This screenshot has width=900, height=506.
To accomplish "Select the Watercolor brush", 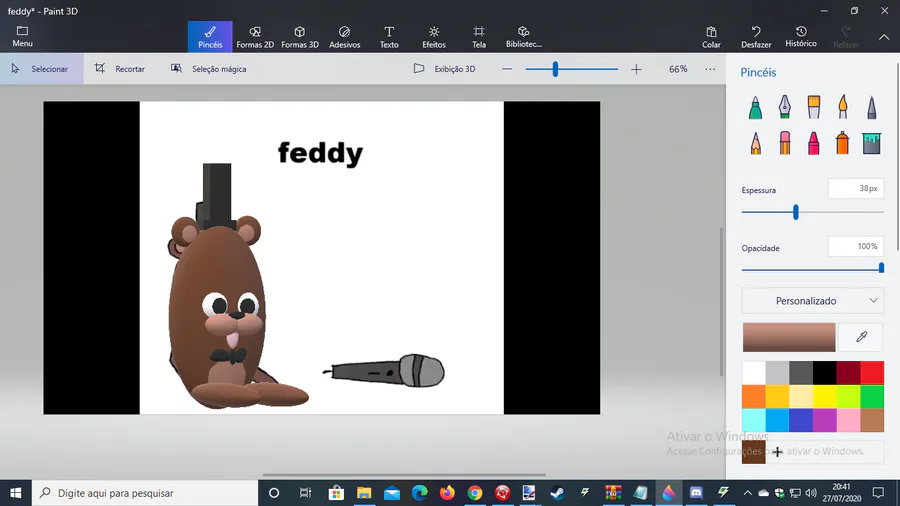I will point(843,107).
